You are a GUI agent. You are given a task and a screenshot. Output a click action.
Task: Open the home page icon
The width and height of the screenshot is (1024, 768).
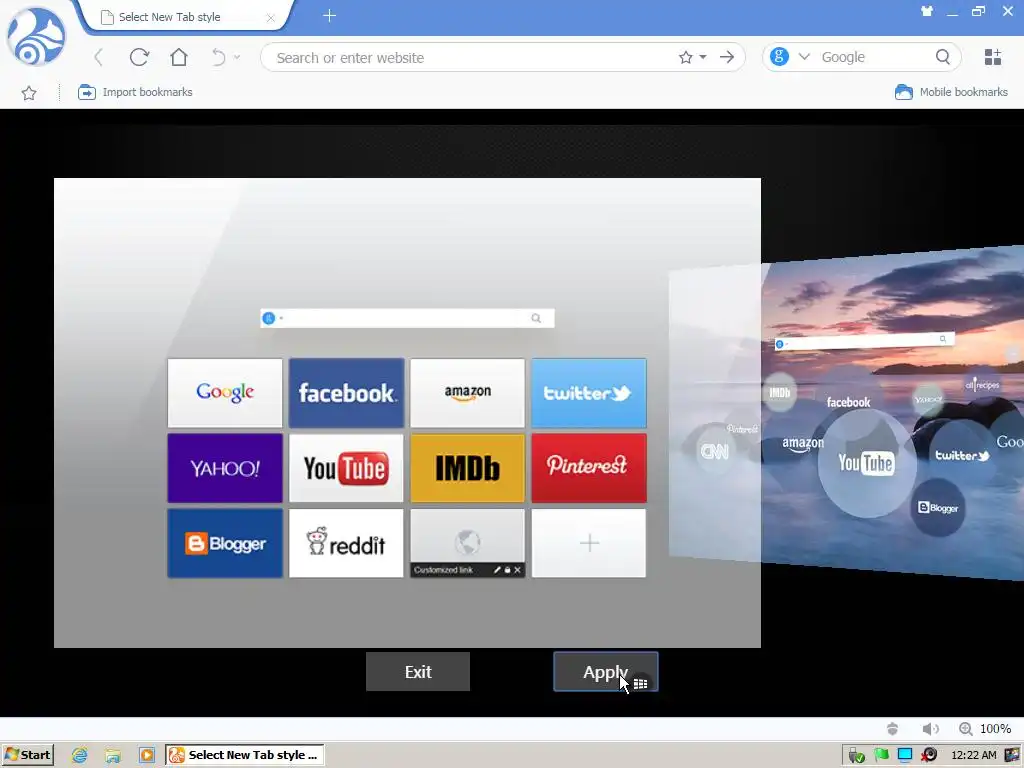click(178, 57)
